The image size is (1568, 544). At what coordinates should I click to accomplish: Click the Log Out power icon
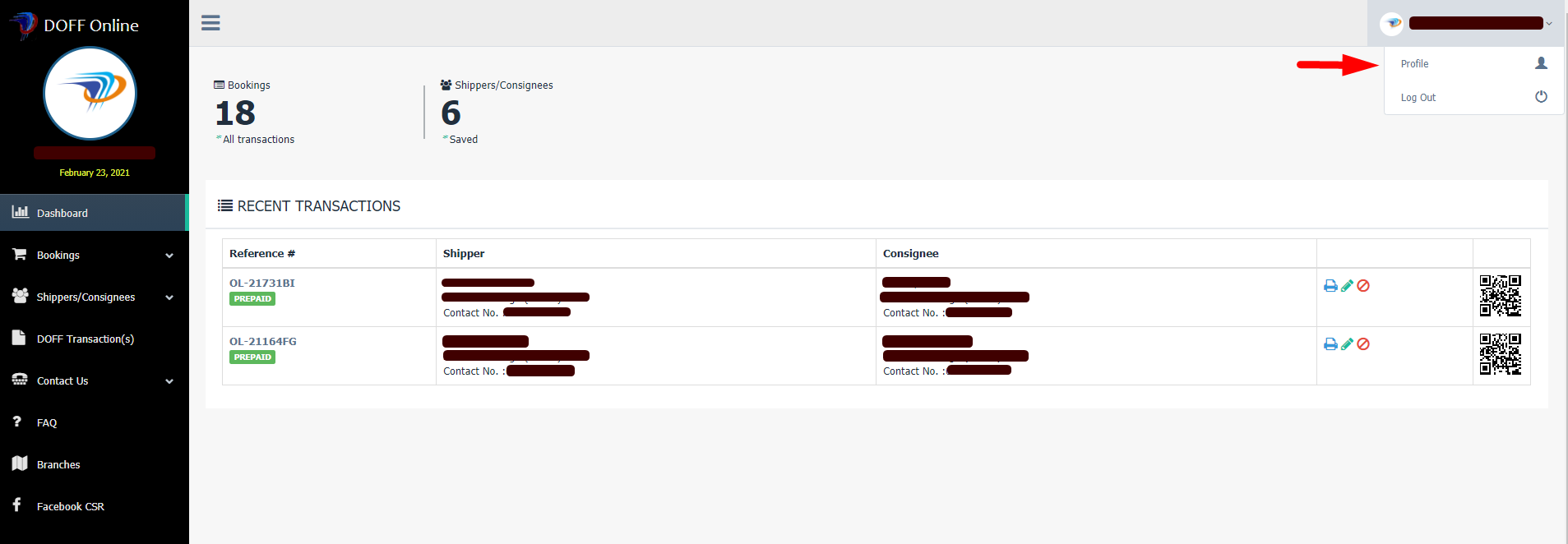(x=1541, y=97)
